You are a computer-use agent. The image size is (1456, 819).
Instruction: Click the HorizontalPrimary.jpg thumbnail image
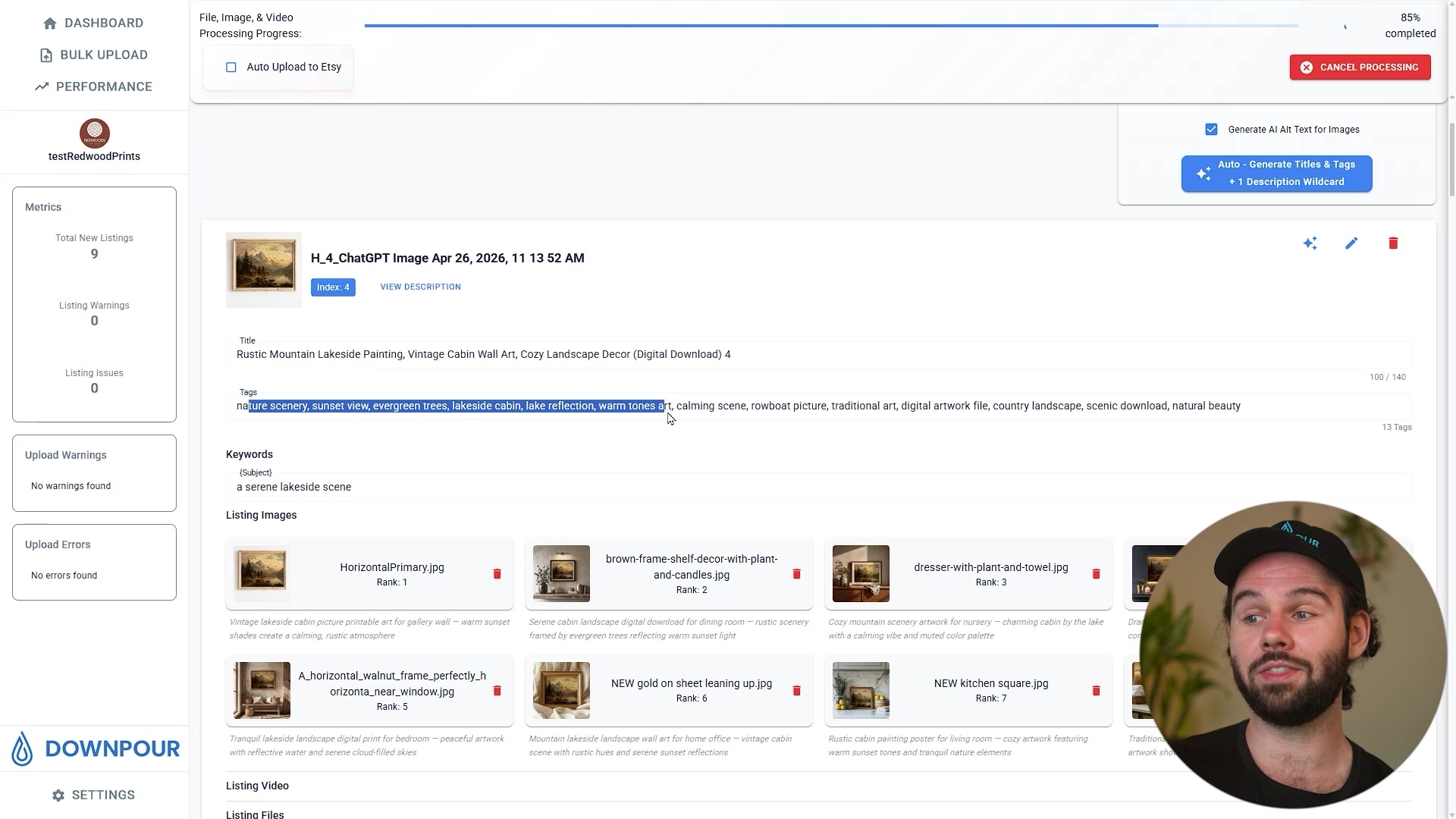[262, 573]
